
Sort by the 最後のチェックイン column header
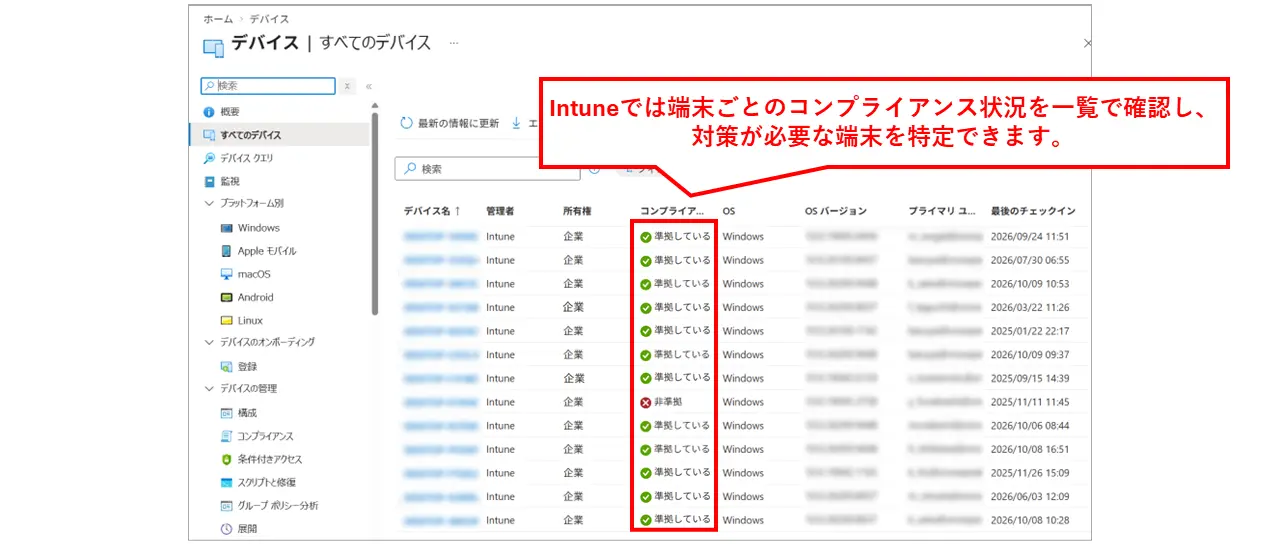pyautogui.click(x=1033, y=211)
